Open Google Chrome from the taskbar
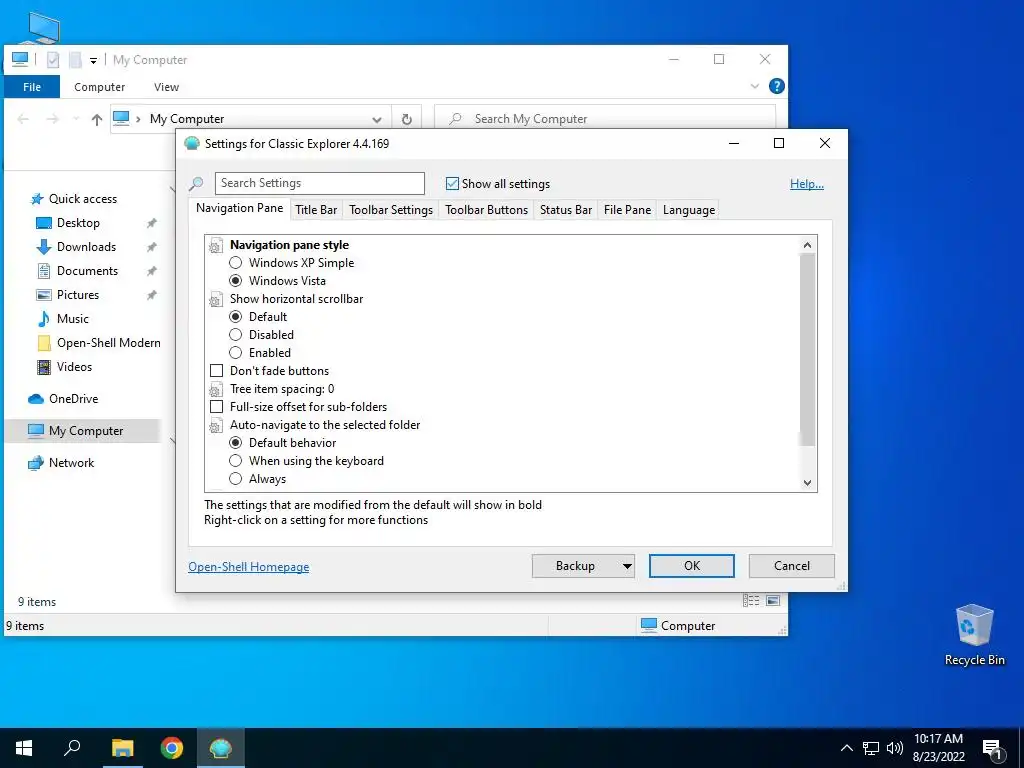This screenshot has width=1024, height=768. [172, 748]
